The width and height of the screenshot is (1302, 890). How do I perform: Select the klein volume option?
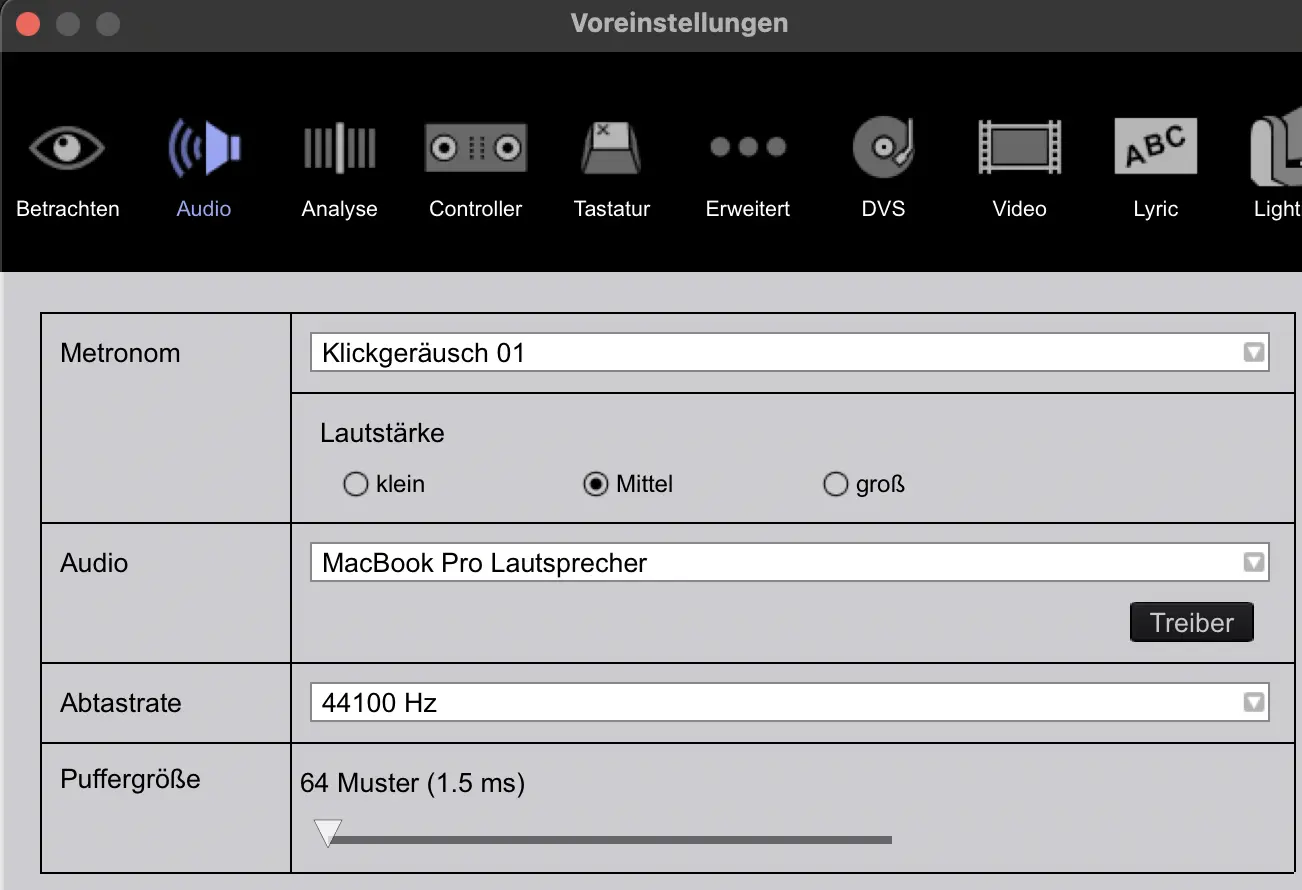tap(356, 484)
